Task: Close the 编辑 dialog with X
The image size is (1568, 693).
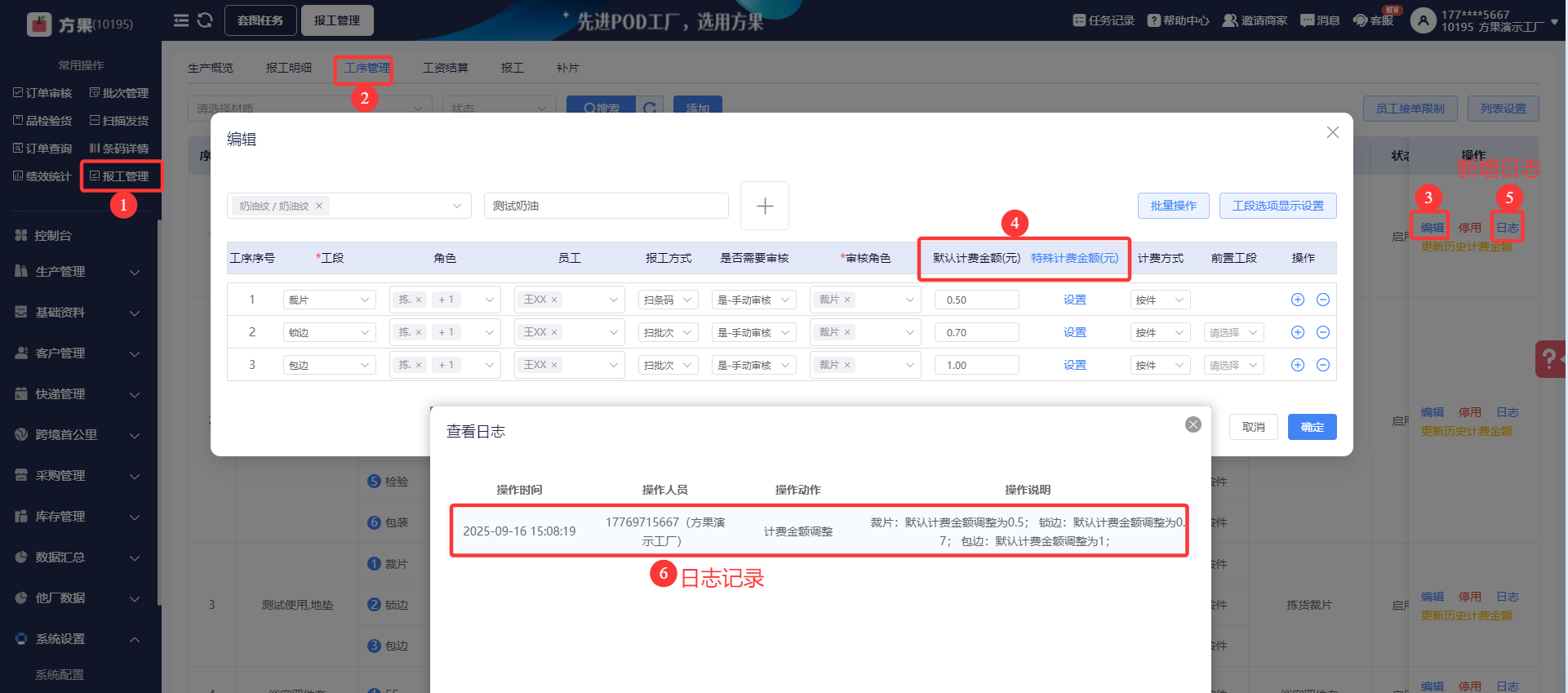Action: pos(1332,132)
